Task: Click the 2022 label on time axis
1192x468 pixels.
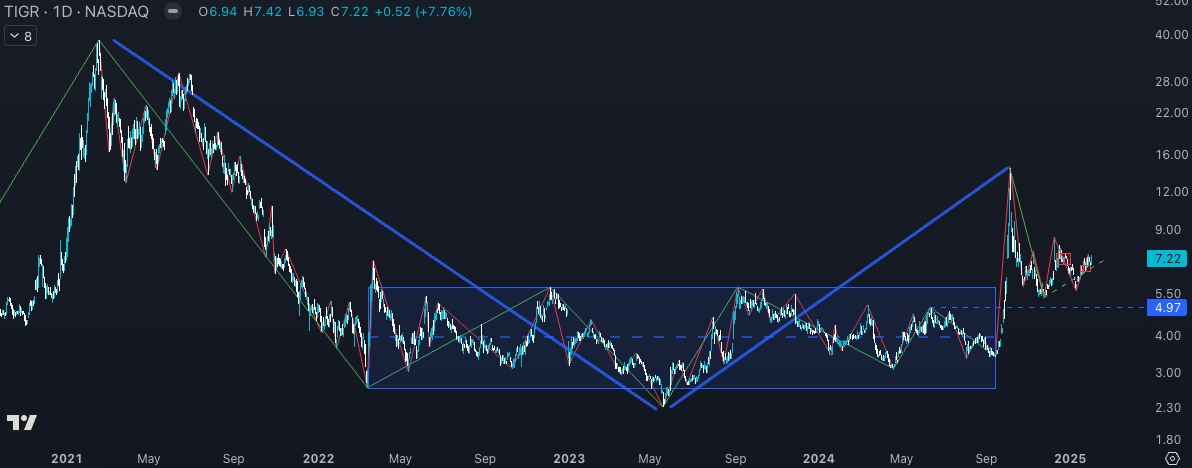Action: 318,458
